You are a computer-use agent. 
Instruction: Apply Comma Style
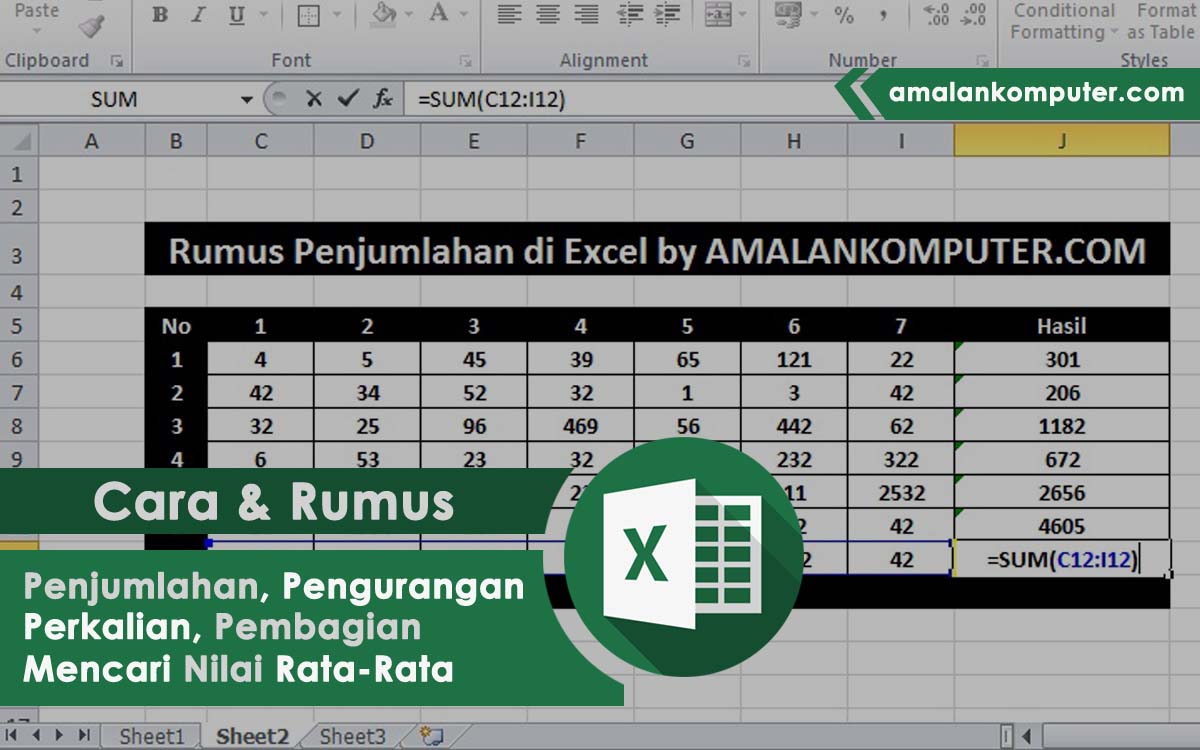pos(882,15)
